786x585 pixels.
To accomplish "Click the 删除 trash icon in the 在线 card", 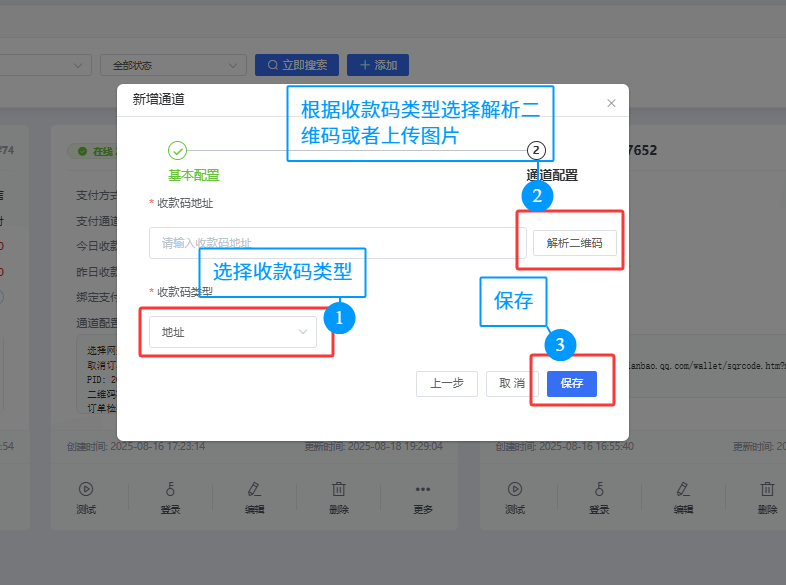I will coord(339,489).
